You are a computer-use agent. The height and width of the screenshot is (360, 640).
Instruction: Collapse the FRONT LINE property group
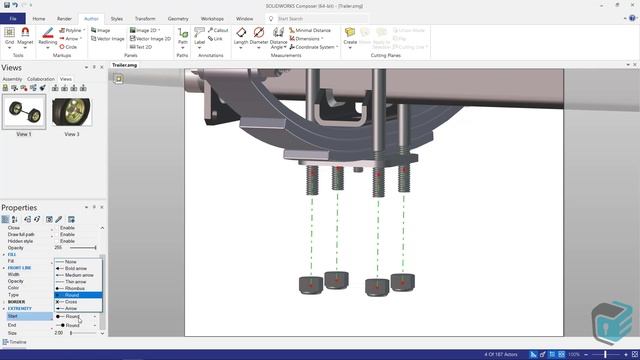click(x=4, y=268)
